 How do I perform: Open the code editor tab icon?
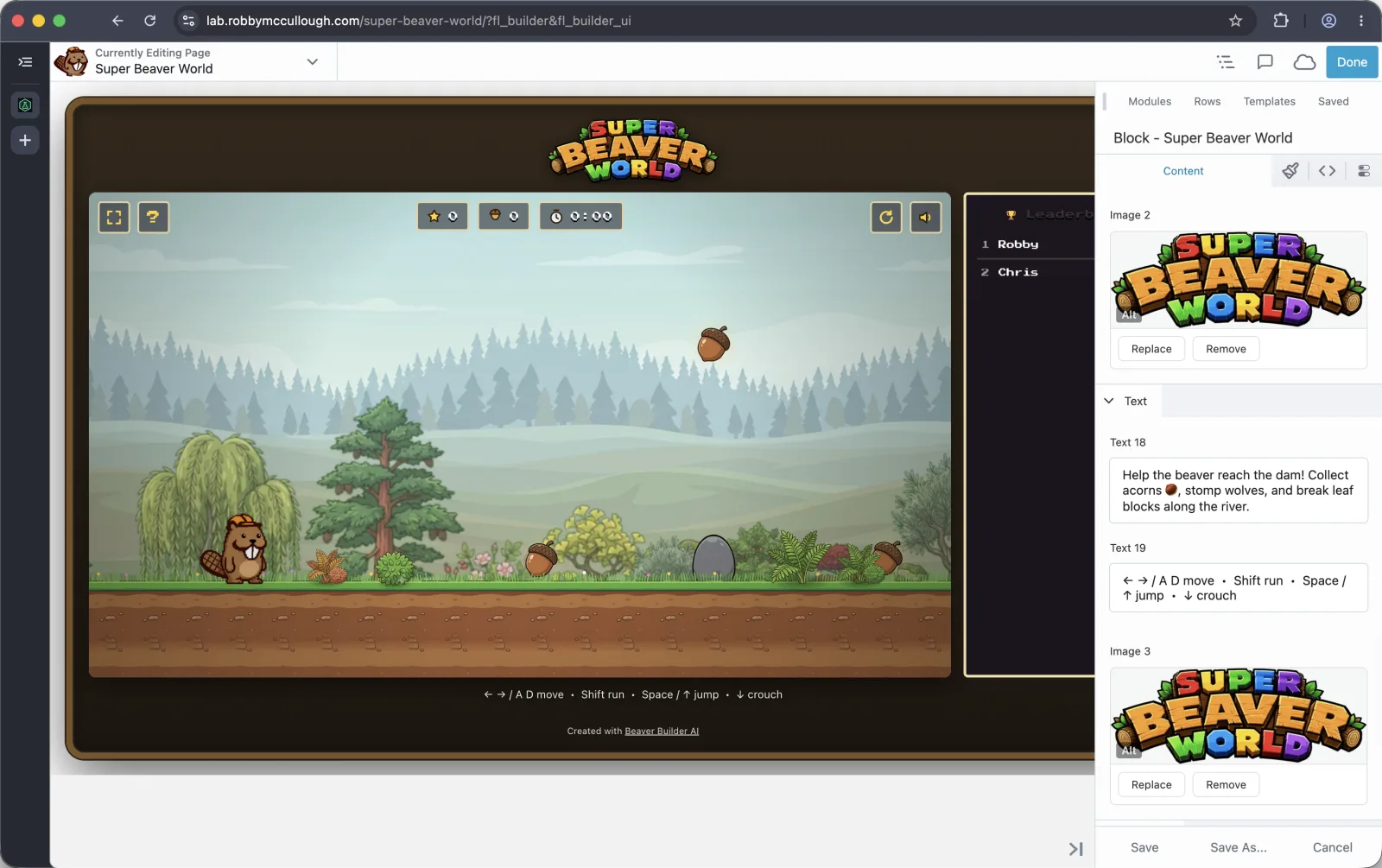pos(1328,171)
